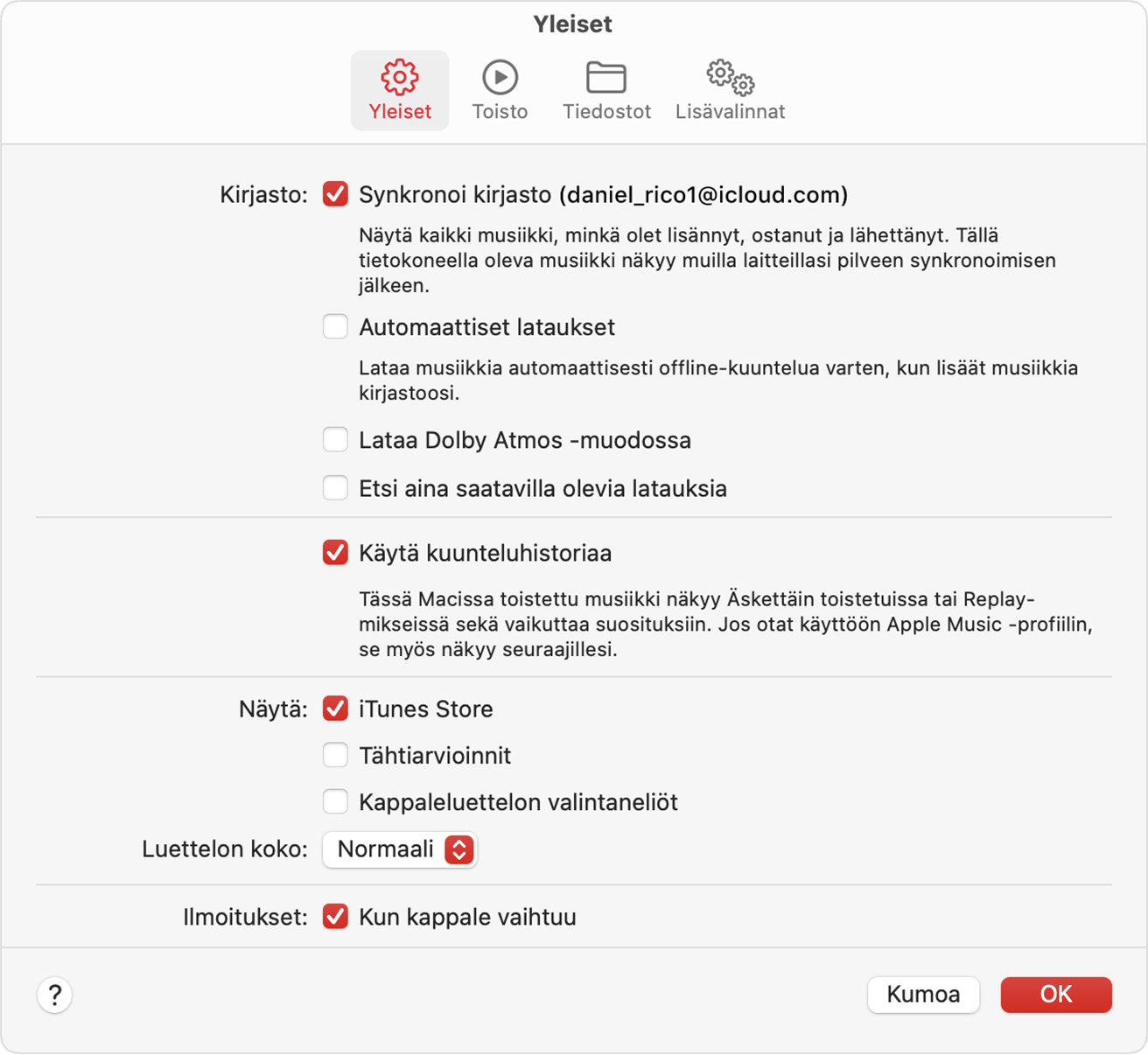Click the help question mark button
1148x1055 pixels.
tap(54, 995)
